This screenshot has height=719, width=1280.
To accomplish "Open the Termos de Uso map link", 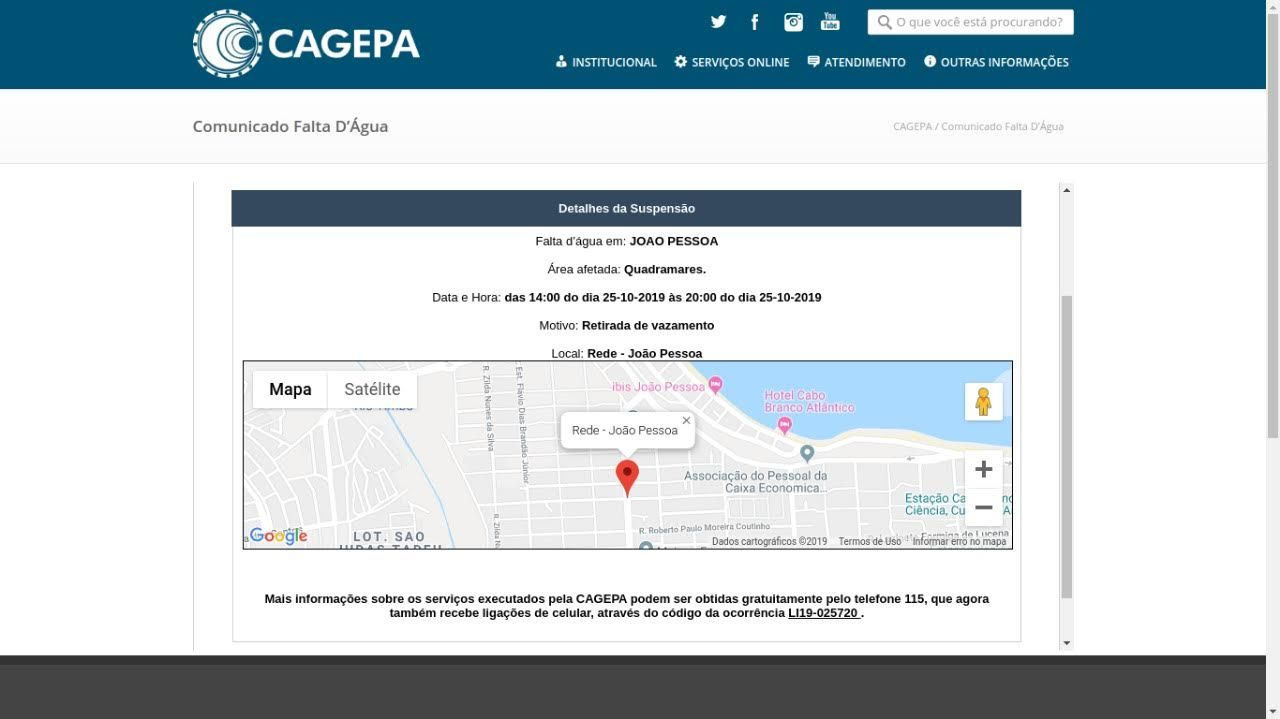I will tap(869, 542).
